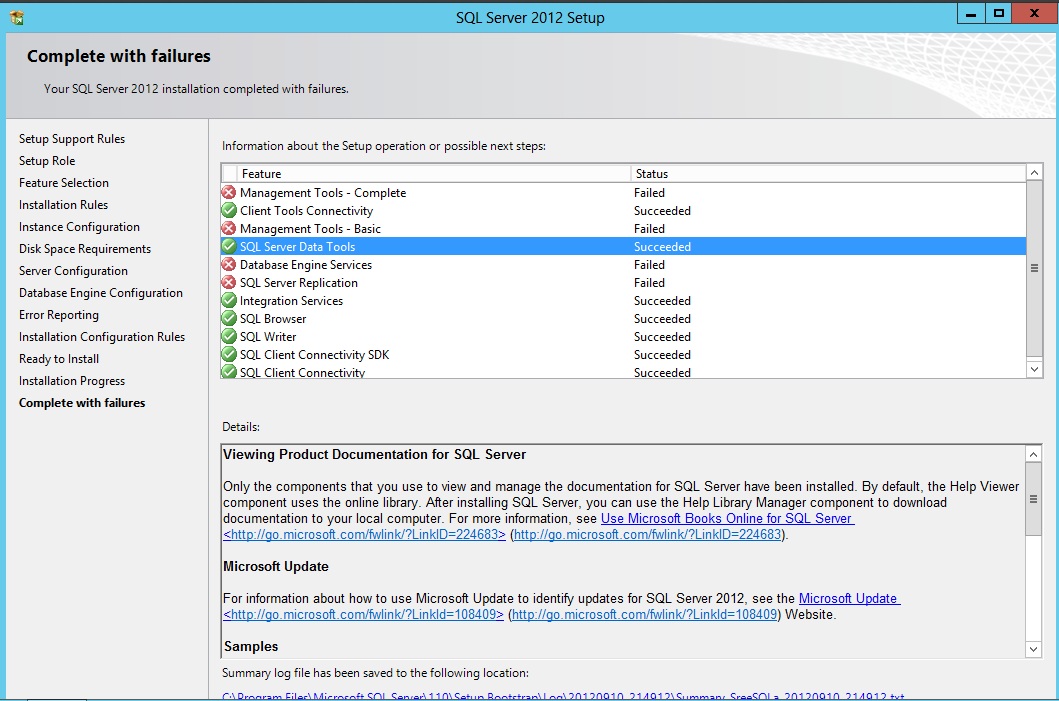Open the Microsoft Update link
1059x701 pixels.
pos(848,598)
